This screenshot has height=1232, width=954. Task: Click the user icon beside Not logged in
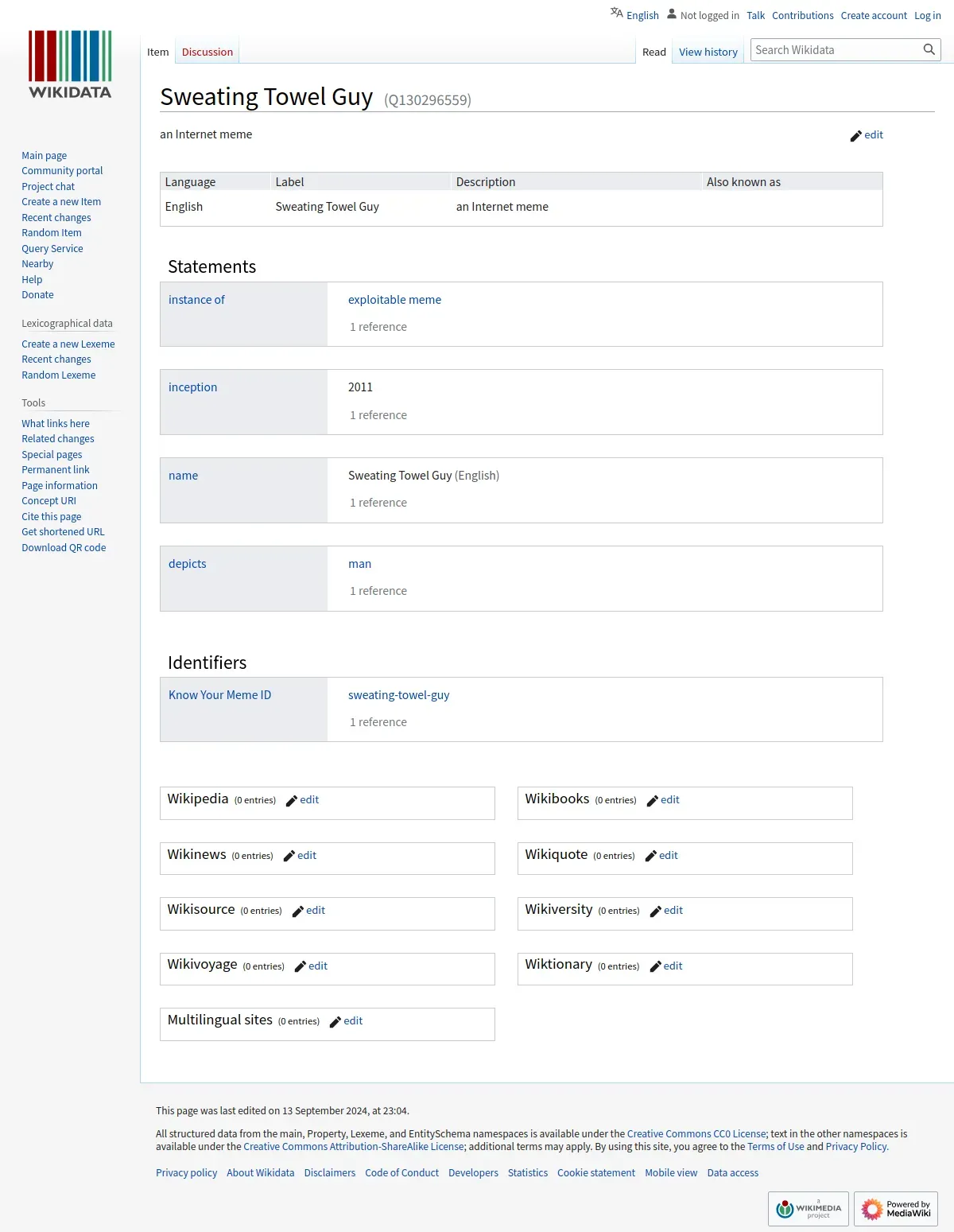672,14
